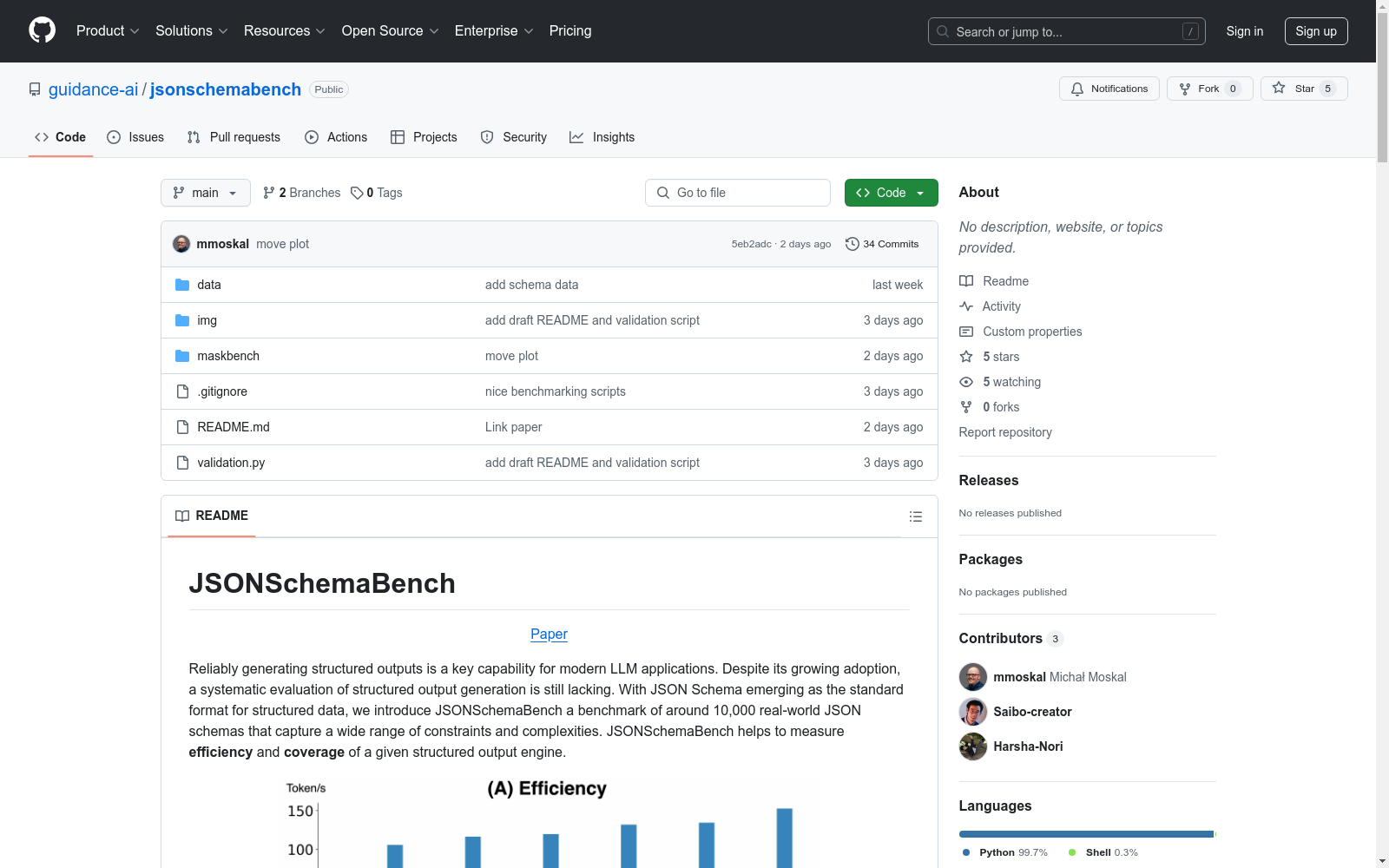The height and width of the screenshot is (868, 1389).
Task: Expand the Enterprise menu
Action: click(494, 31)
